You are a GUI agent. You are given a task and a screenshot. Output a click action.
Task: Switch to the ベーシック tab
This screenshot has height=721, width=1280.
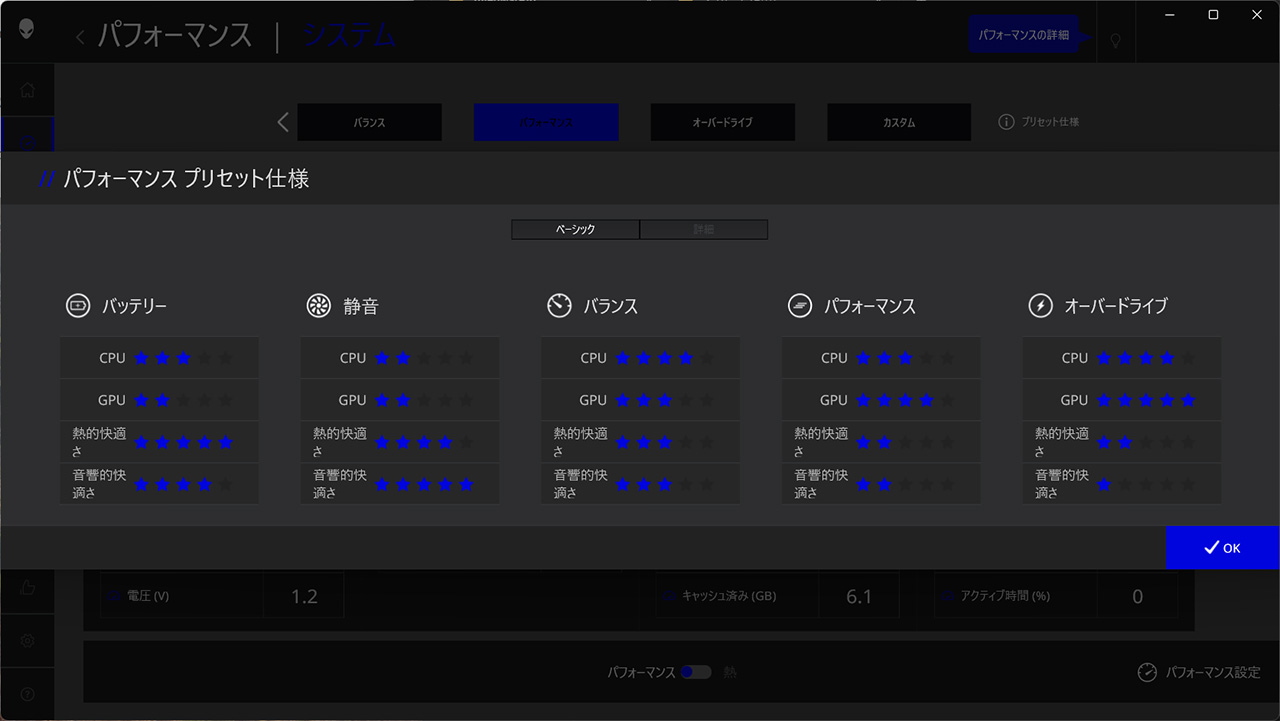(x=575, y=230)
